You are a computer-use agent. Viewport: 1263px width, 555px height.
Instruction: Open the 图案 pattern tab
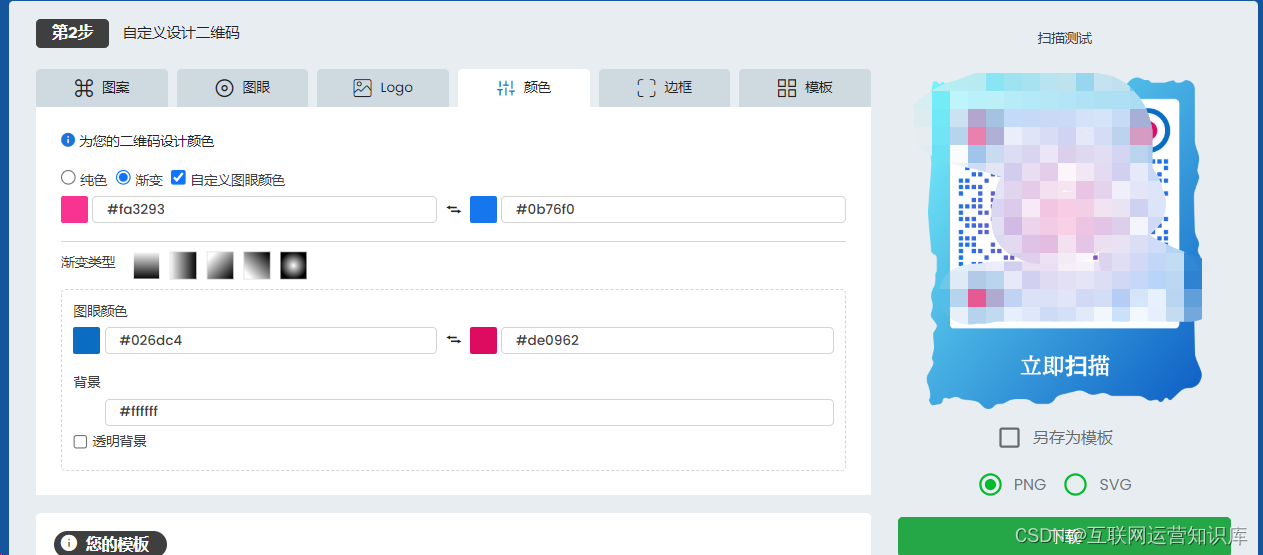tap(102, 88)
